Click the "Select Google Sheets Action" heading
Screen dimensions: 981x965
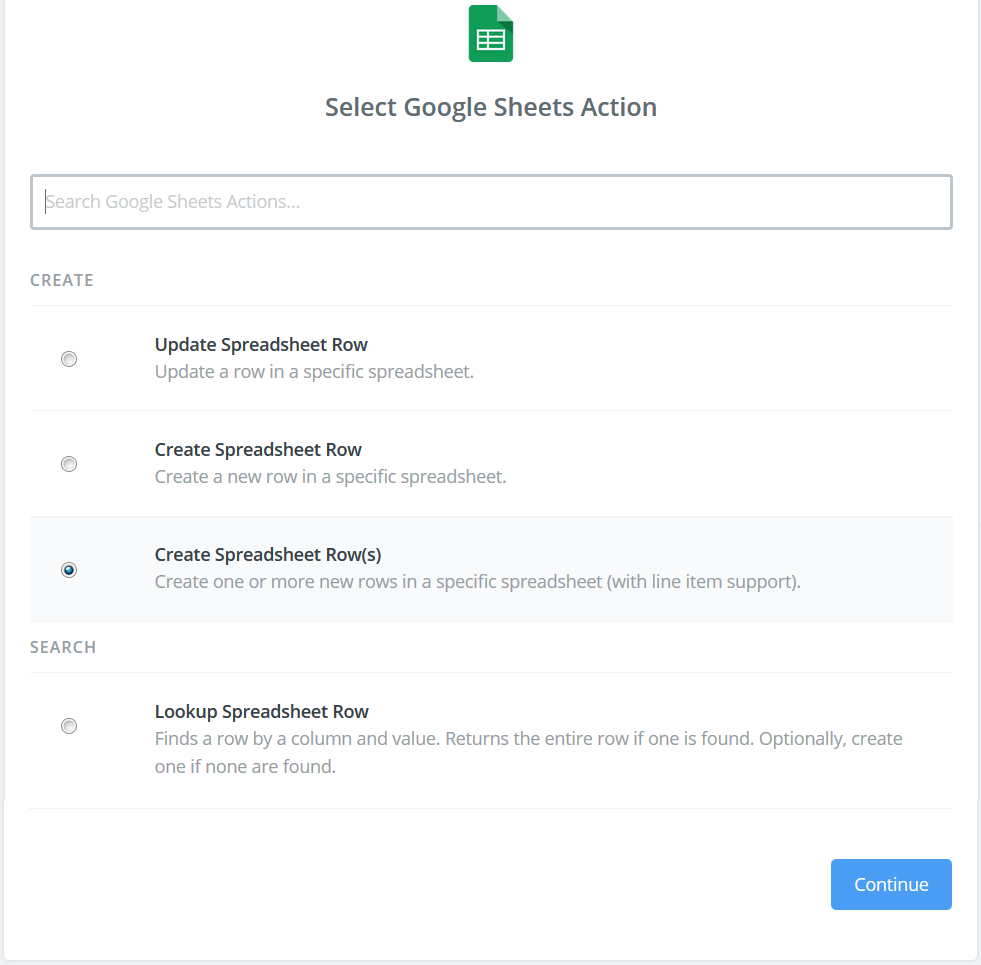[x=490, y=107]
